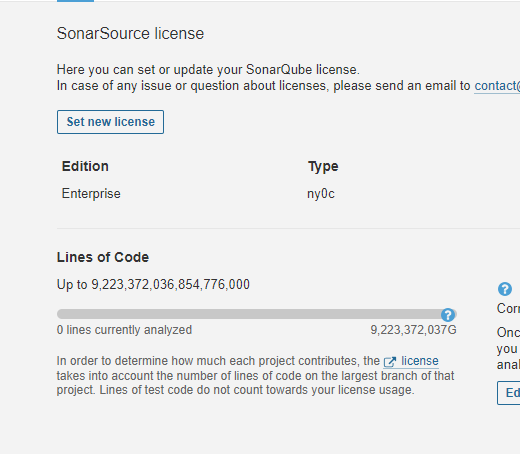The image size is (520, 454).
Task: Click the Enterprise edition value
Action: tap(91, 194)
